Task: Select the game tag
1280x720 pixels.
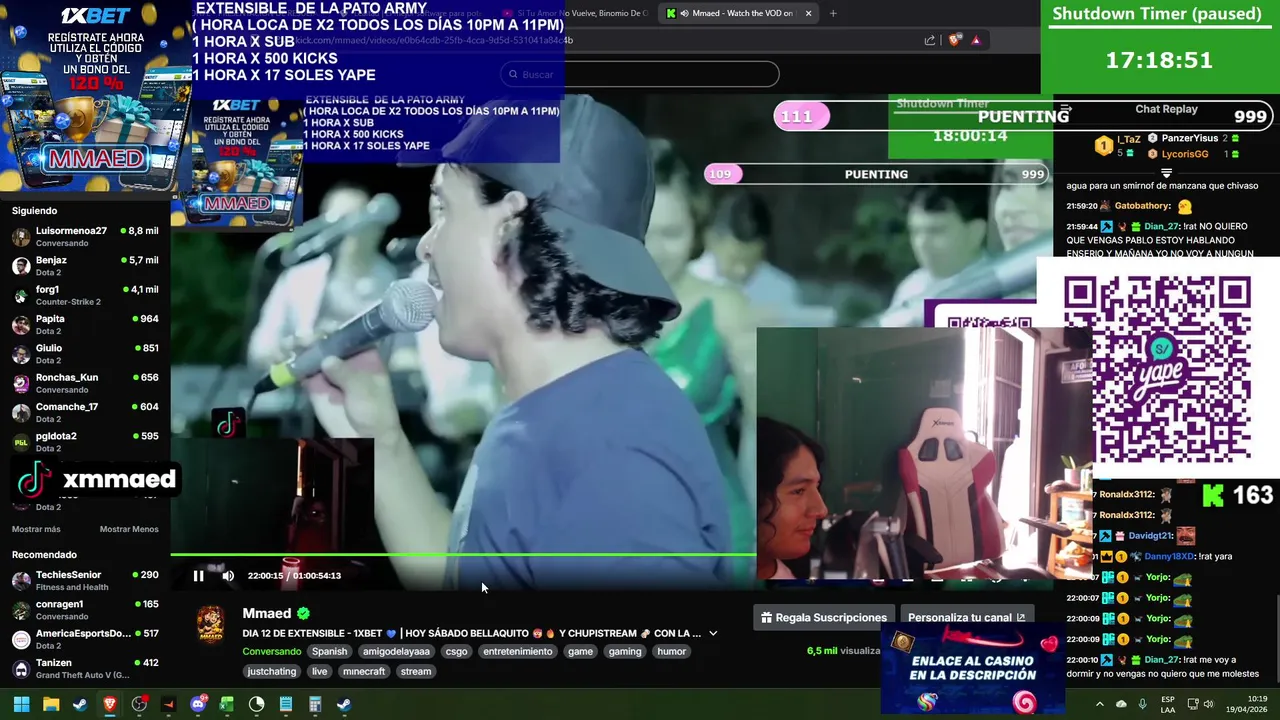Action: (581, 651)
